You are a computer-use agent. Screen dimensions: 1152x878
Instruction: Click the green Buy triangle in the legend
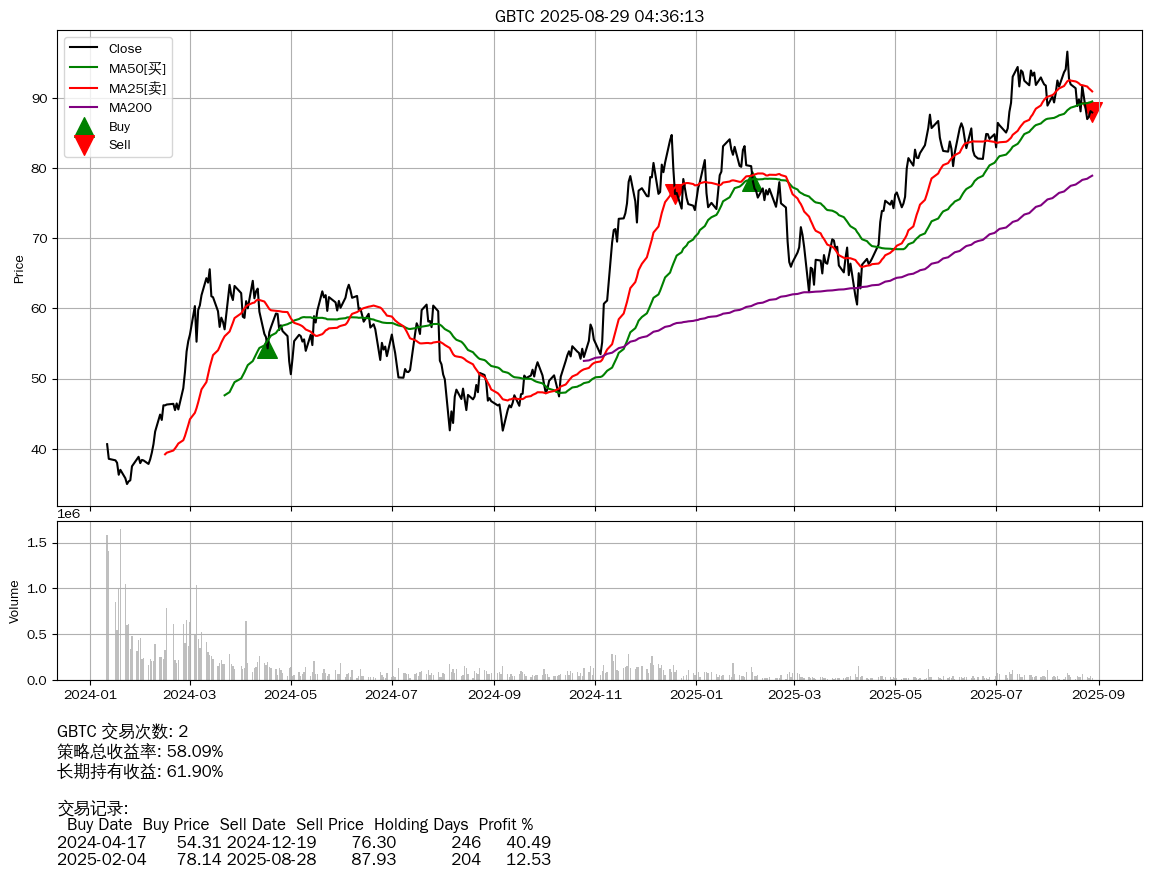pyautogui.click(x=85, y=127)
